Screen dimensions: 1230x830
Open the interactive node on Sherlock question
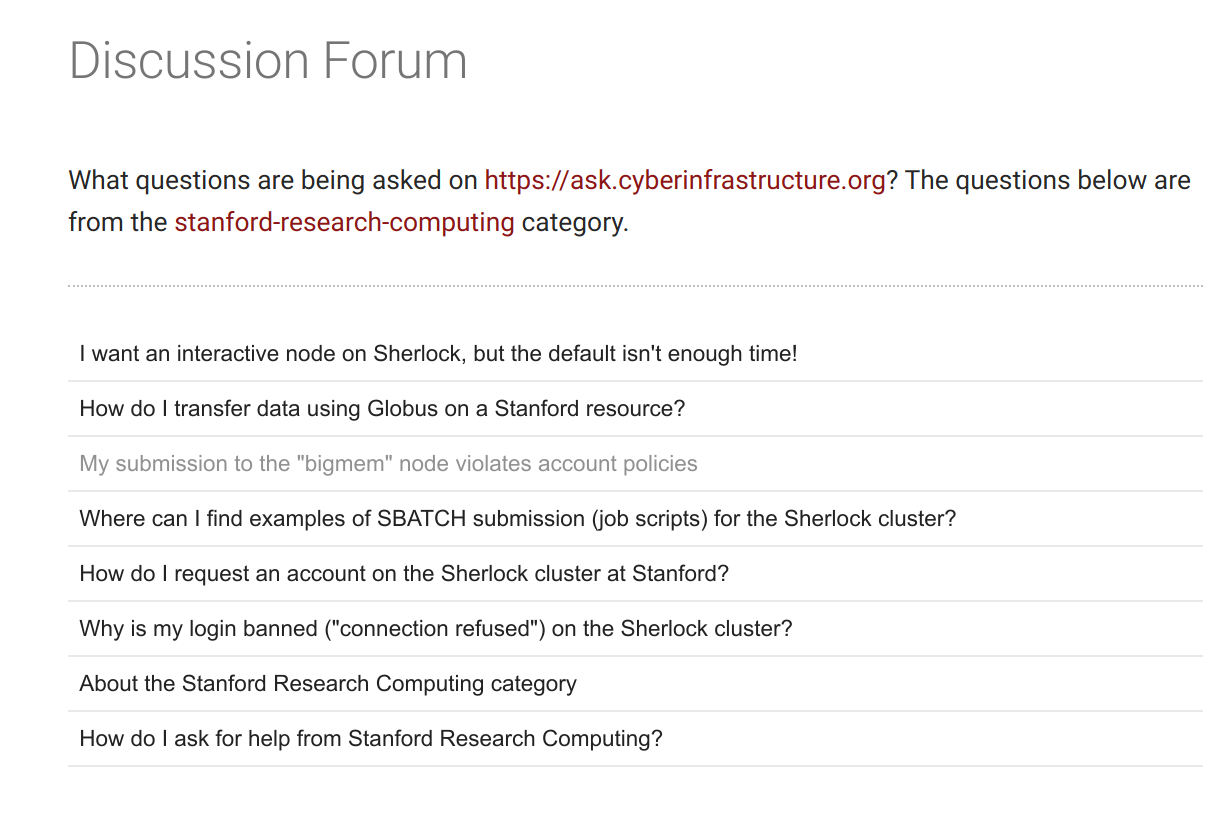pos(438,354)
